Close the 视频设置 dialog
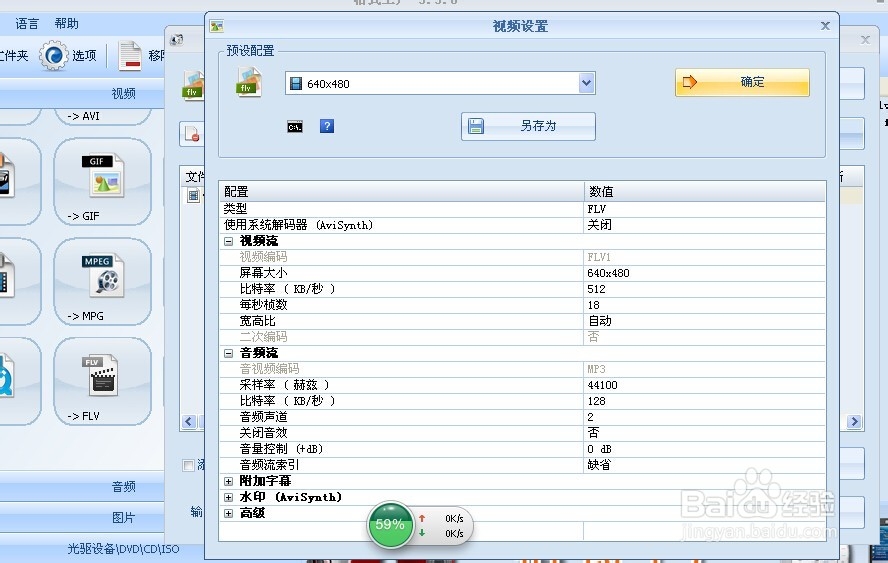The width and height of the screenshot is (888, 563). click(x=825, y=26)
